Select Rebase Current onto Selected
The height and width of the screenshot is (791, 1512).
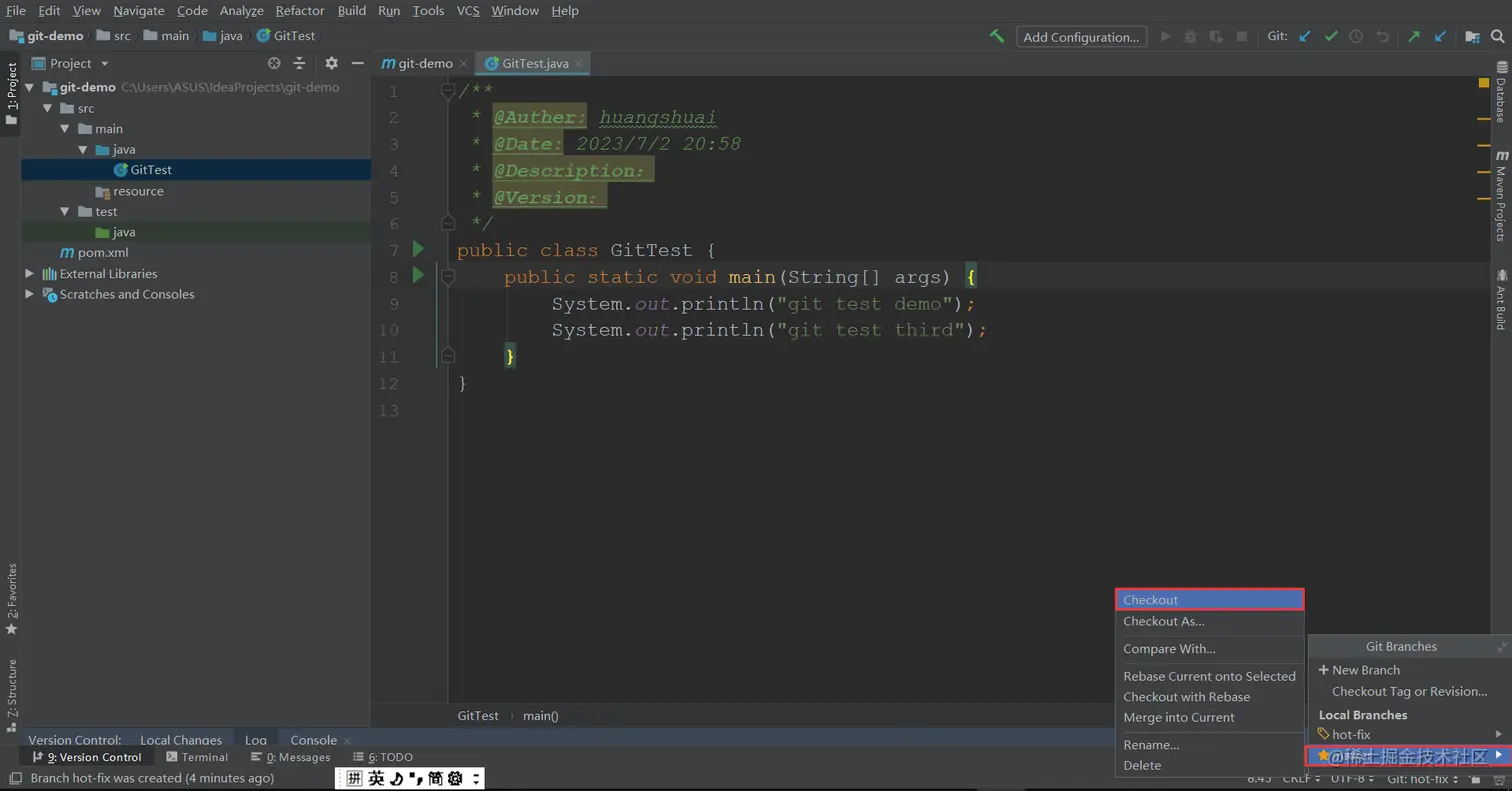(1209, 676)
